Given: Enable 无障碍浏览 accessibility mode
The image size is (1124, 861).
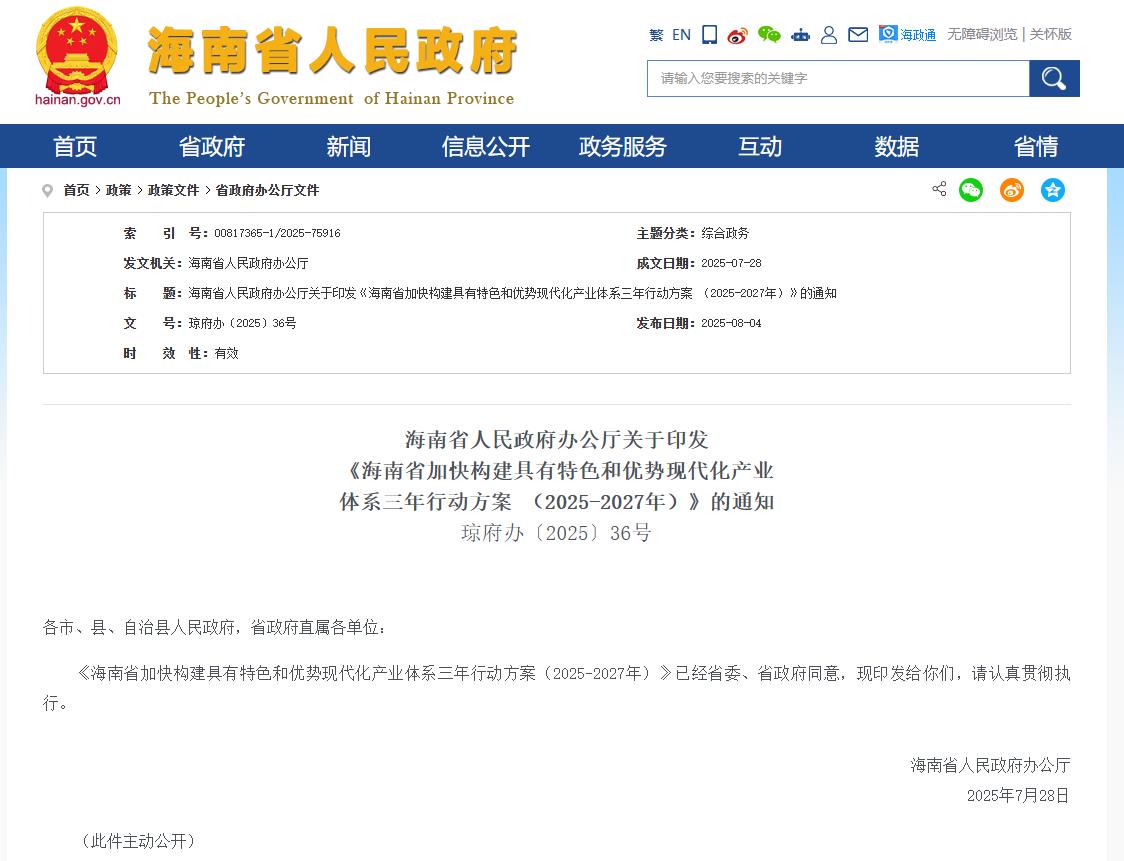Looking at the screenshot, I should [982, 34].
